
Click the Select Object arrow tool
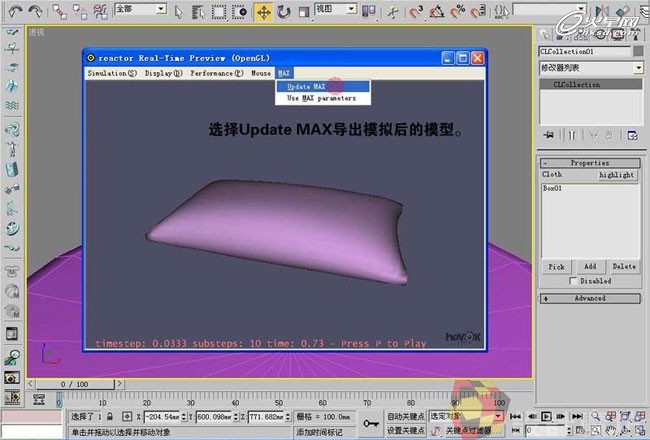pyautogui.click(x=177, y=12)
